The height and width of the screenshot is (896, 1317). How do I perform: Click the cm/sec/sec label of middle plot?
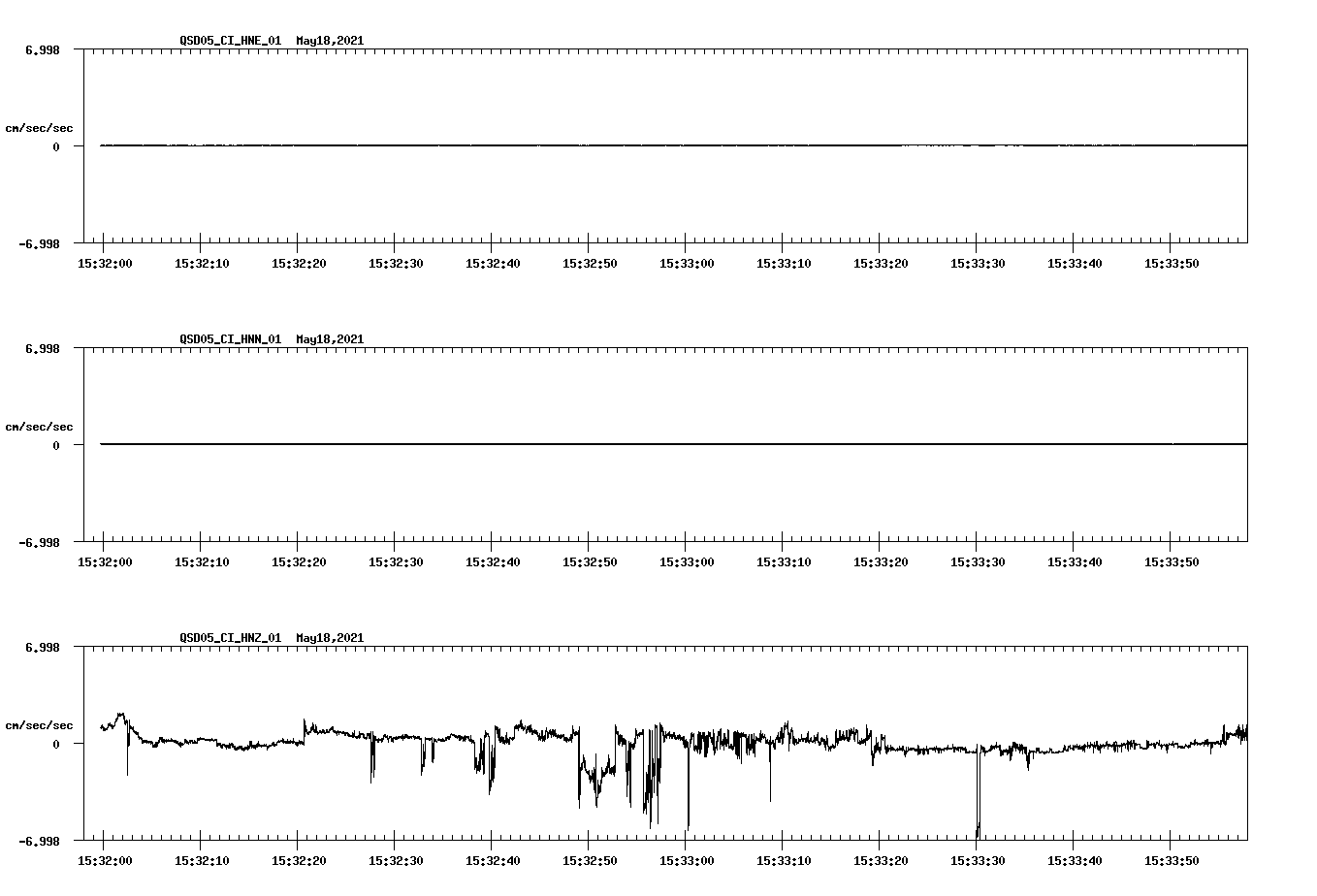tap(40, 426)
